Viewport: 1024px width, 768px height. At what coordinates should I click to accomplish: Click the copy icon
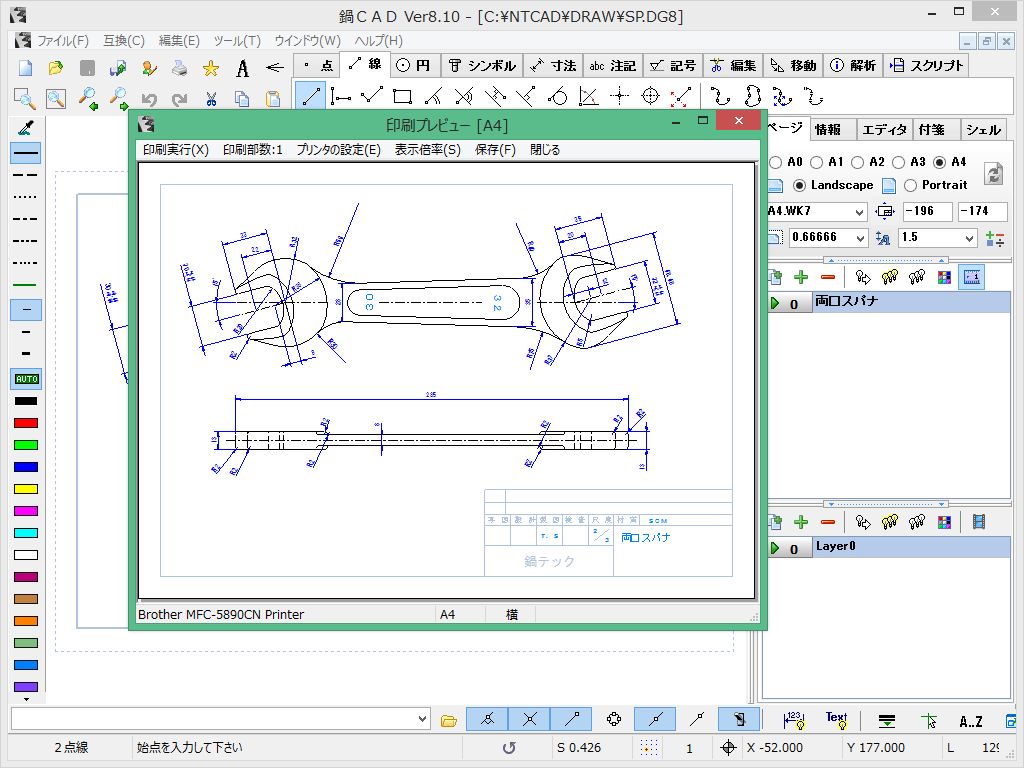point(242,99)
